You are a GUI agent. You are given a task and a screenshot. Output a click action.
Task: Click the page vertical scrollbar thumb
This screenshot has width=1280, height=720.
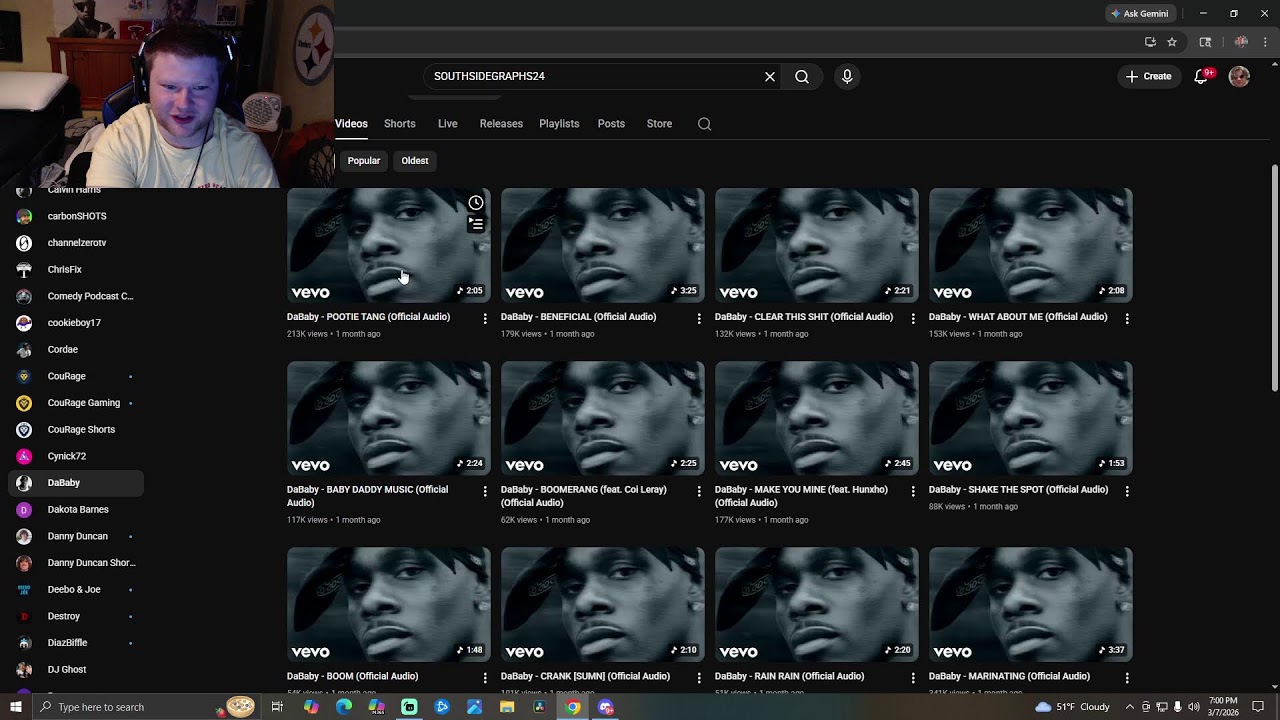click(1274, 278)
